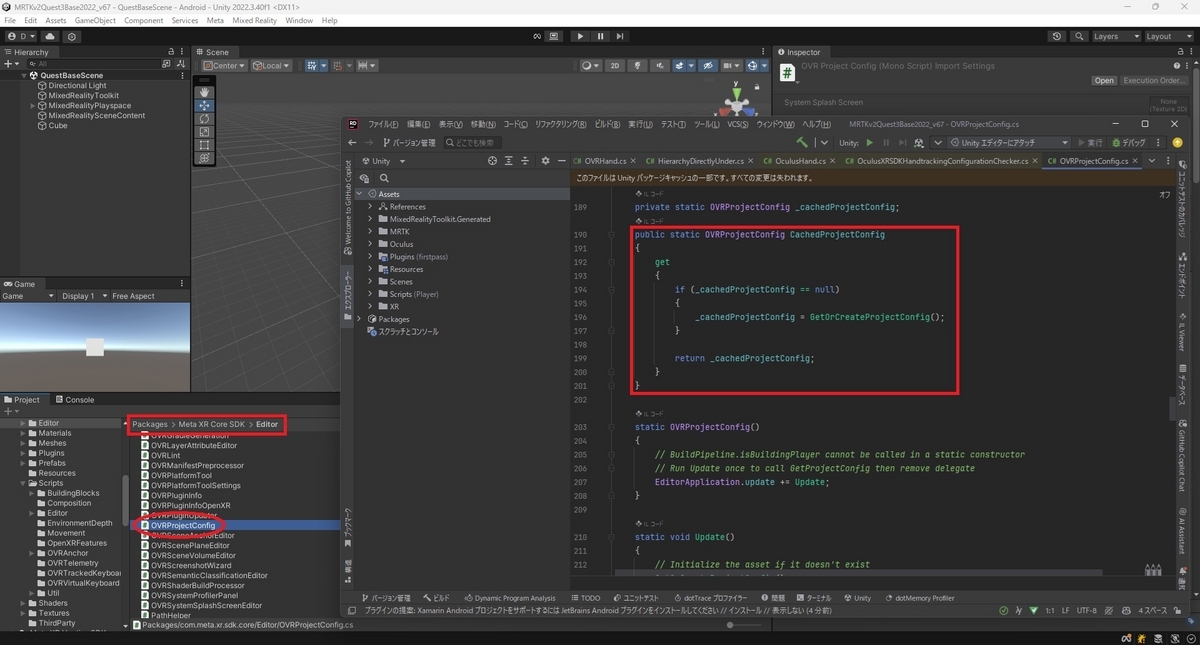Toggle the Hierarchy panel lock icon

coord(171,52)
